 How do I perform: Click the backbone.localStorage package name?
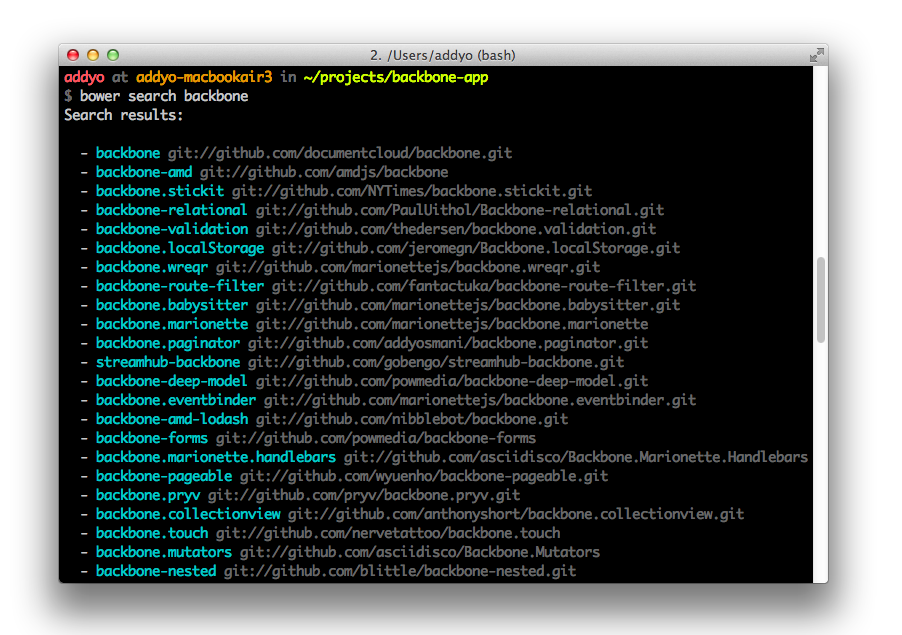(x=179, y=248)
